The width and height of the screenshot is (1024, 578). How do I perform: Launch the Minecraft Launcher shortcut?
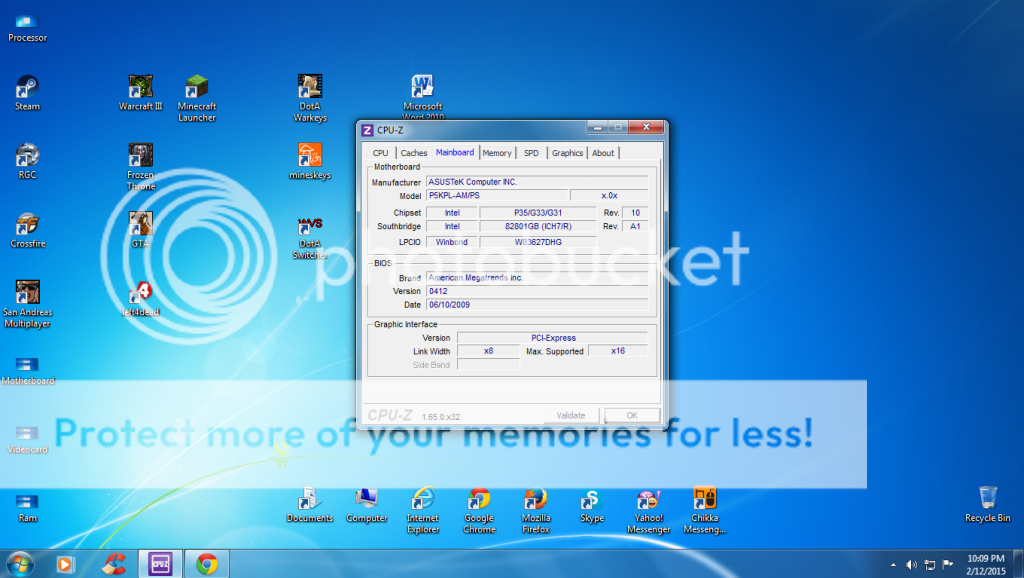coord(197,88)
